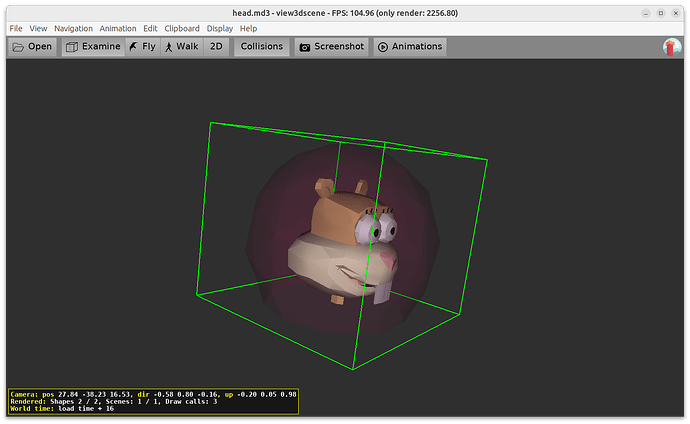The width and height of the screenshot is (690, 424).
Task: Open the Help menu
Action: coord(248,29)
